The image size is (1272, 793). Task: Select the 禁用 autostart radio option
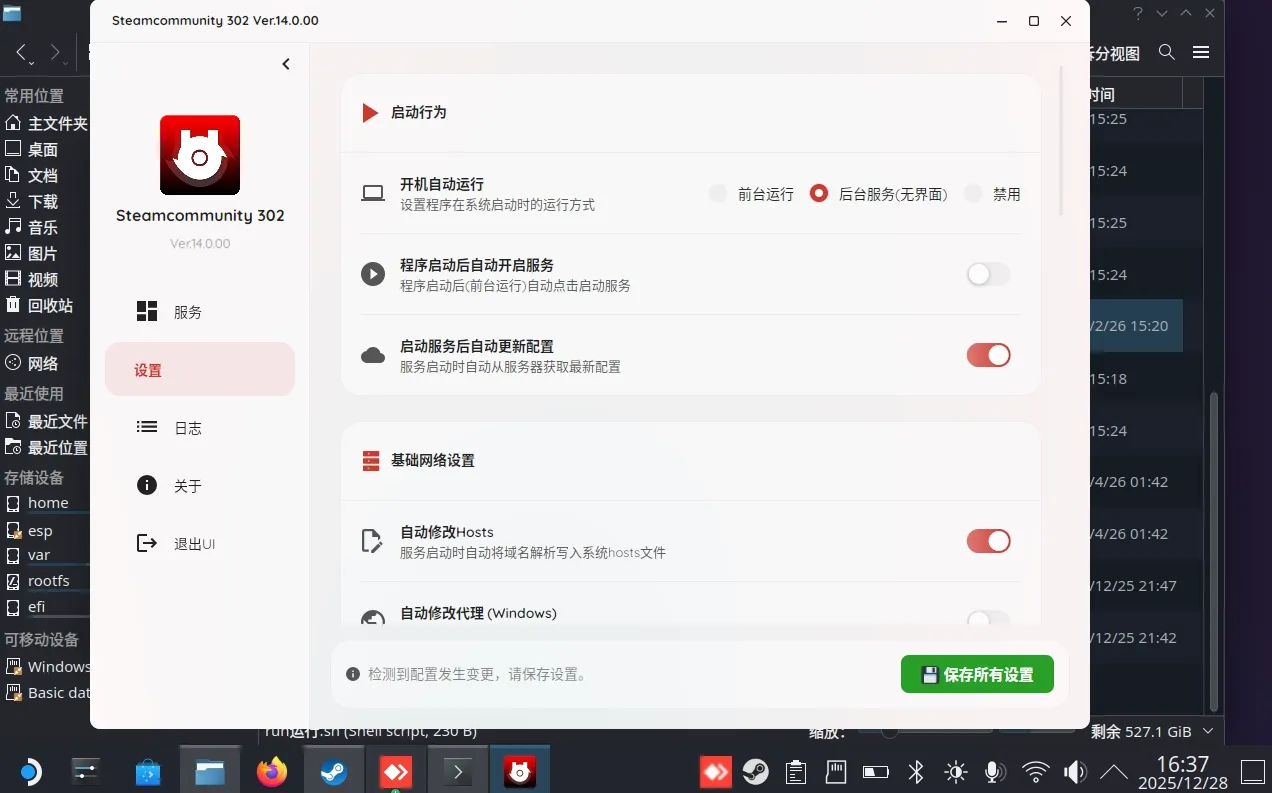(973, 194)
